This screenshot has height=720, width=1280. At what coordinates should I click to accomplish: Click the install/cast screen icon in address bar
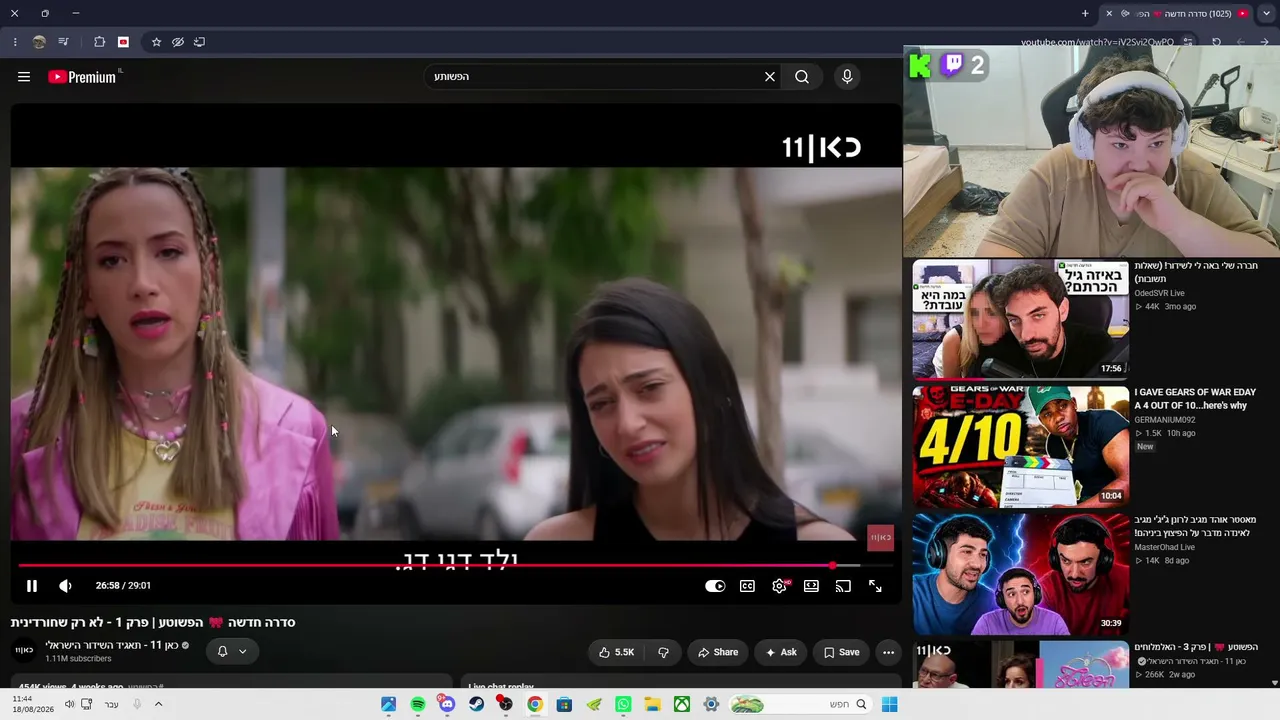pos(199,42)
